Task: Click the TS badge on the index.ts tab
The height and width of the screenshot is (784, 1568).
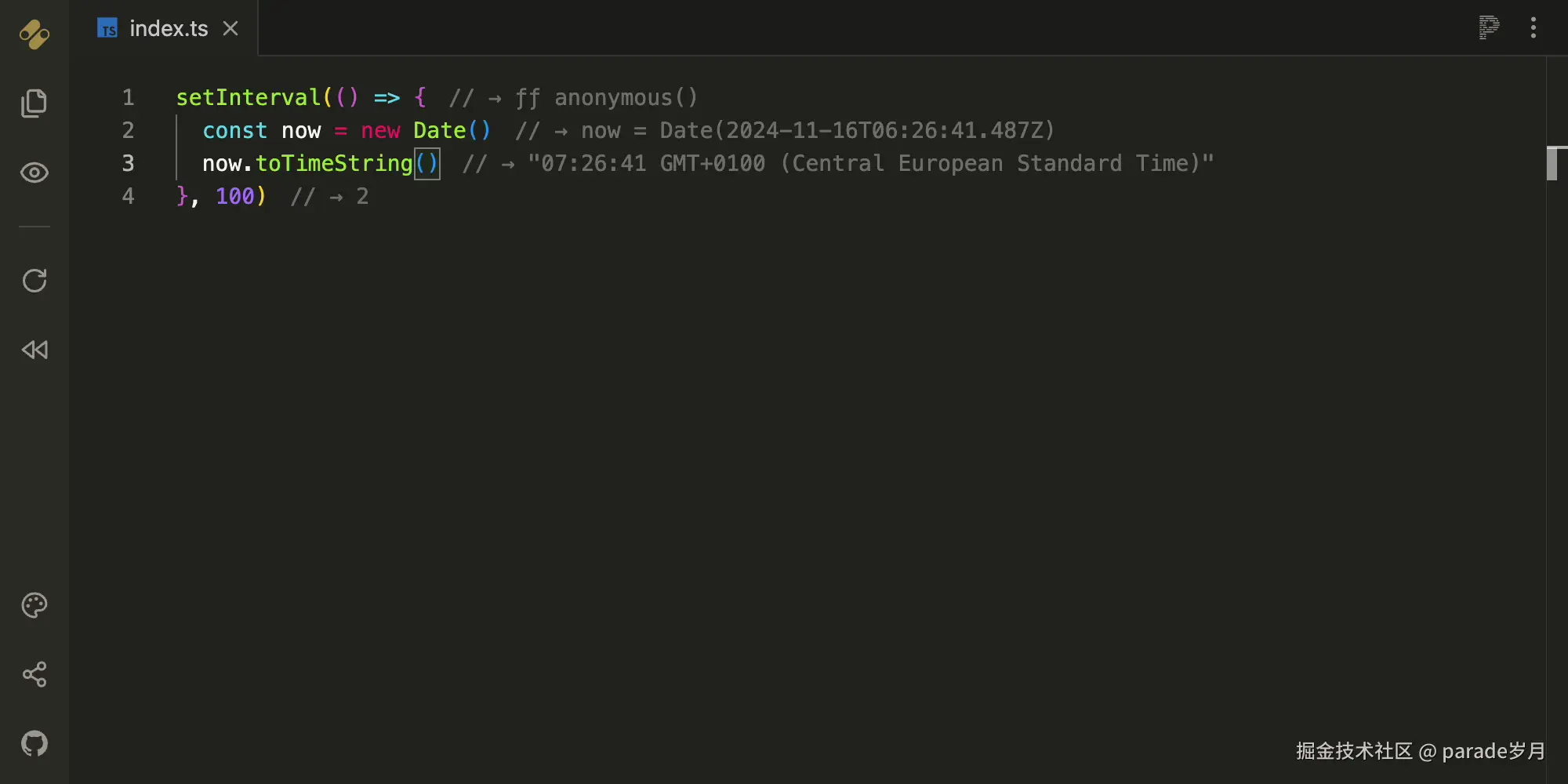Action: (107, 28)
